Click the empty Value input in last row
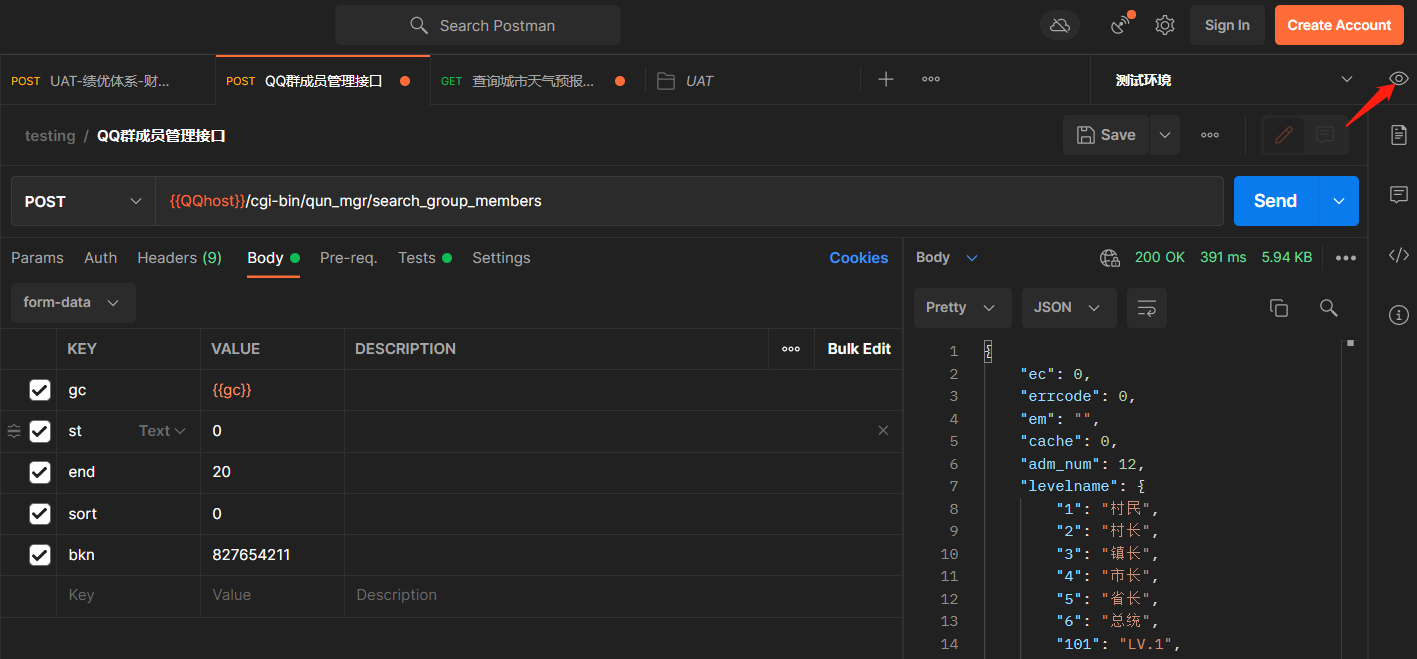This screenshot has width=1417, height=659. tap(272, 595)
